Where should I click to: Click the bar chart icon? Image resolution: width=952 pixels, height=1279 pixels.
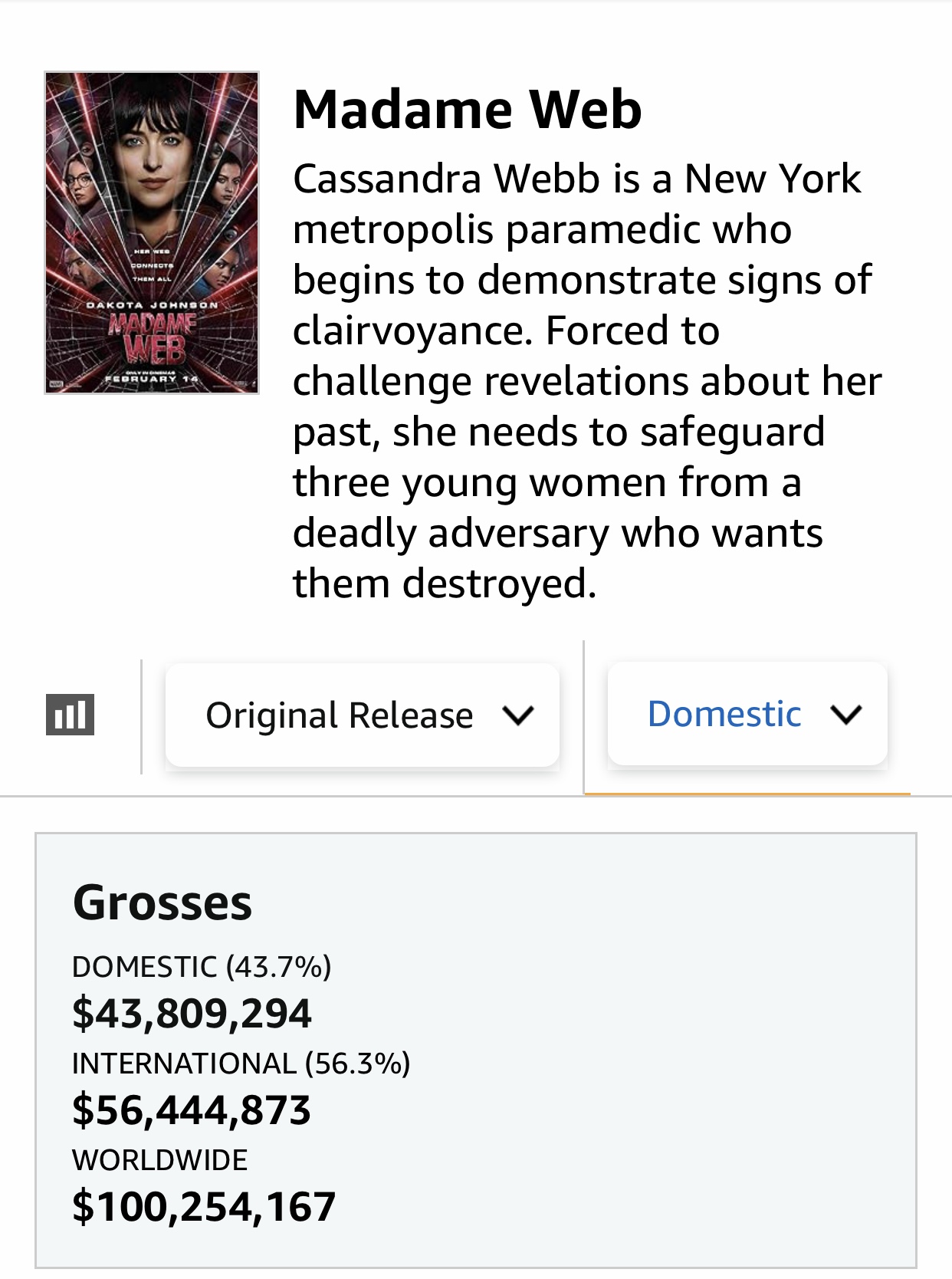pyautogui.click(x=70, y=715)
